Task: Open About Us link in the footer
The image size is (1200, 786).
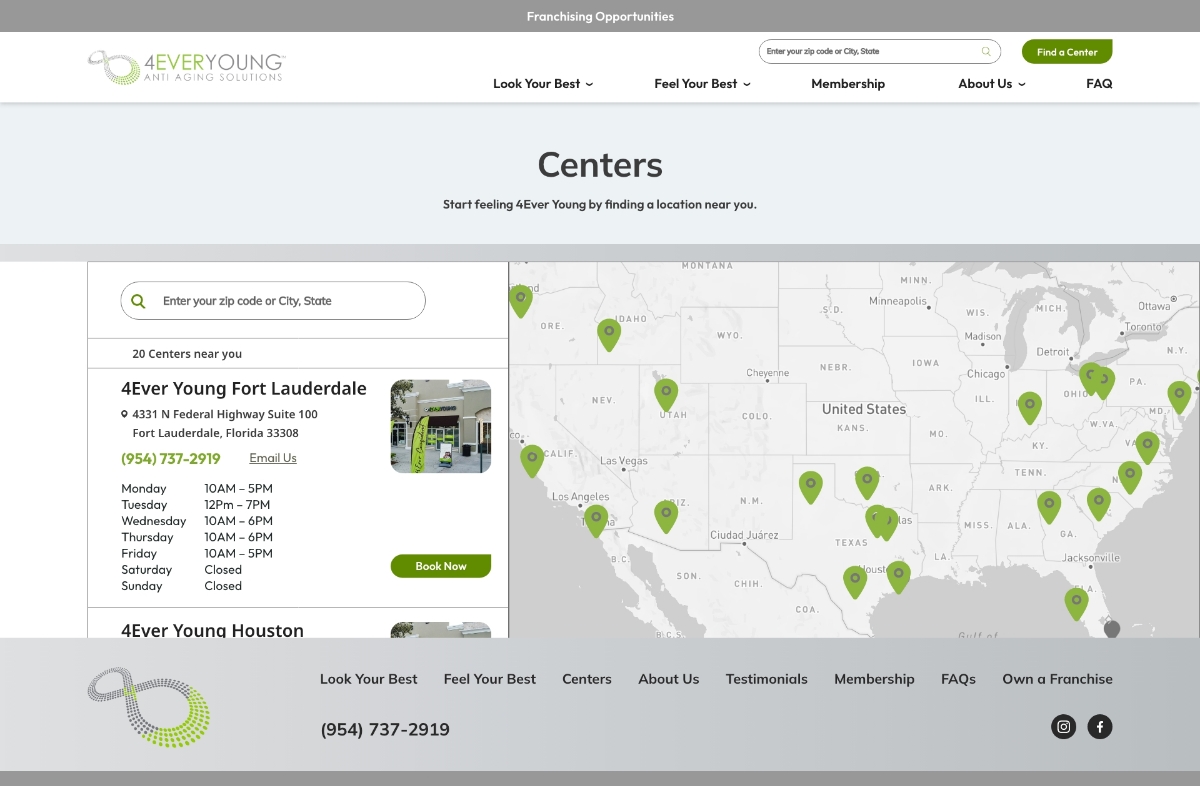Action: (x=669, y=679)
